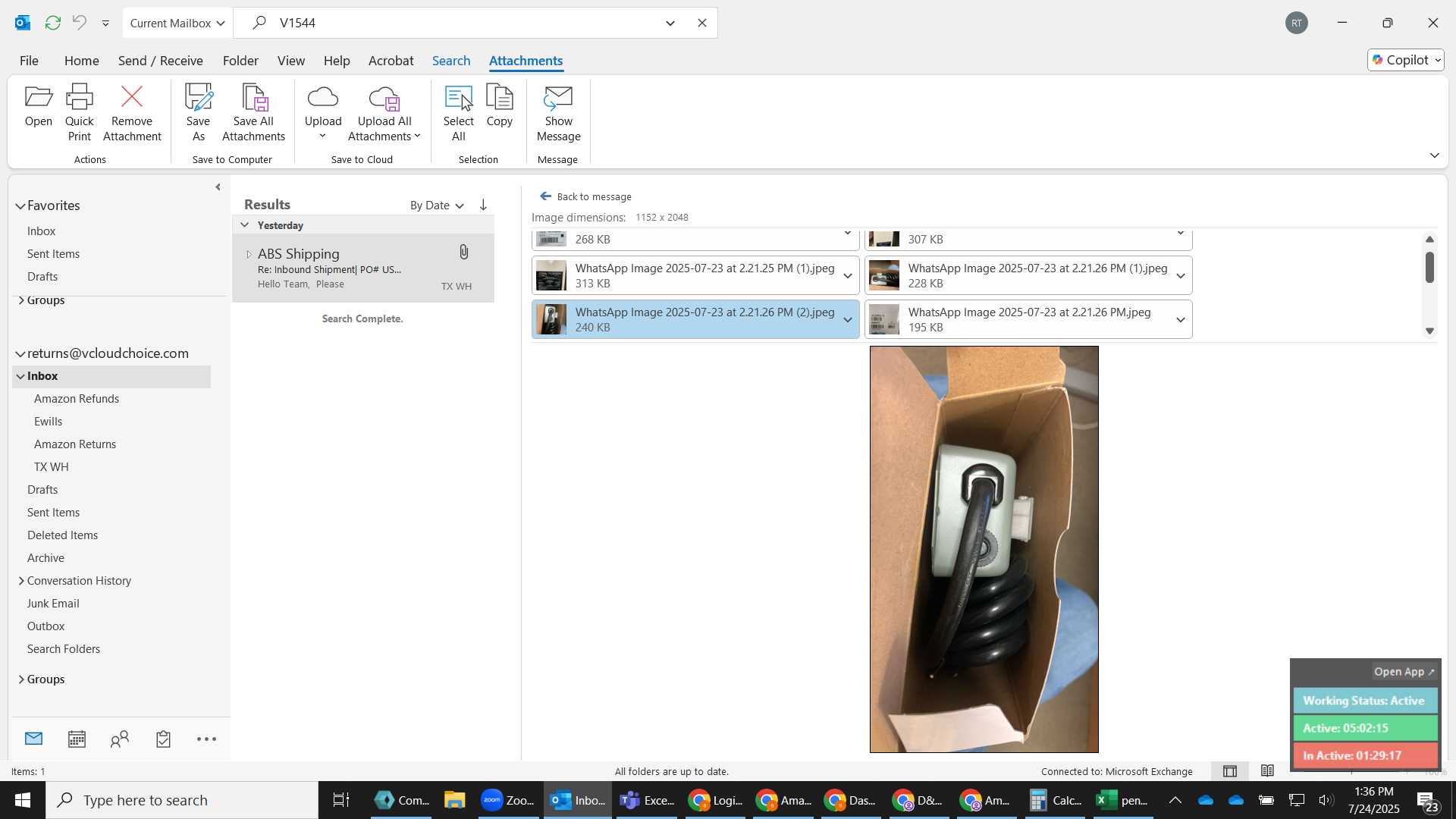
Task: Open the RT account profile icon
Action: 1297,23
